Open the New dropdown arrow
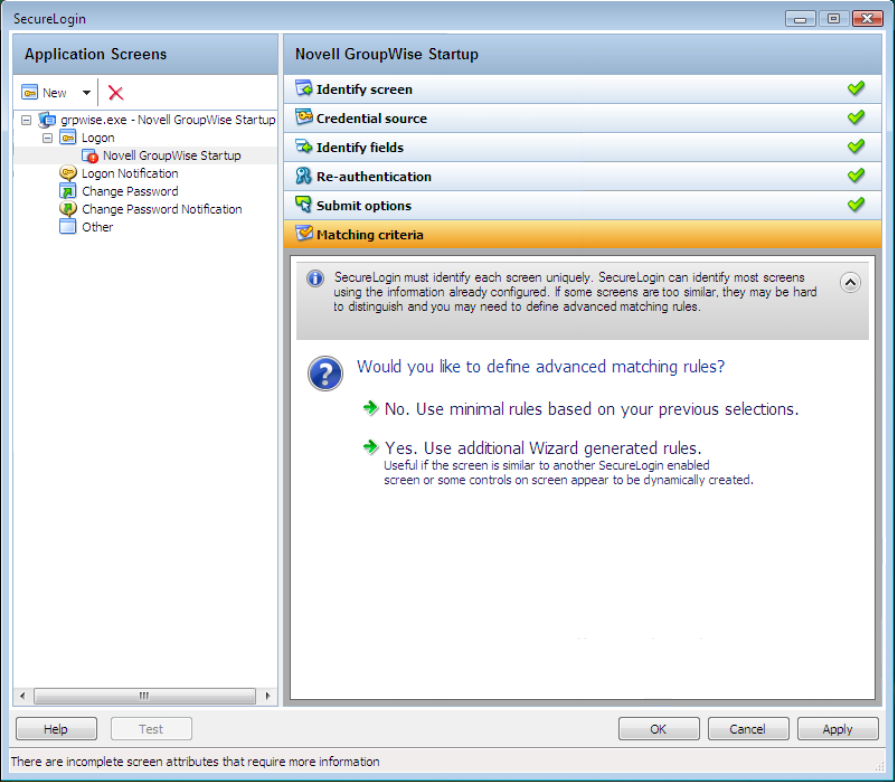Image resolution: width=895 pixels, height=782 pixels. tap(86, 92)
